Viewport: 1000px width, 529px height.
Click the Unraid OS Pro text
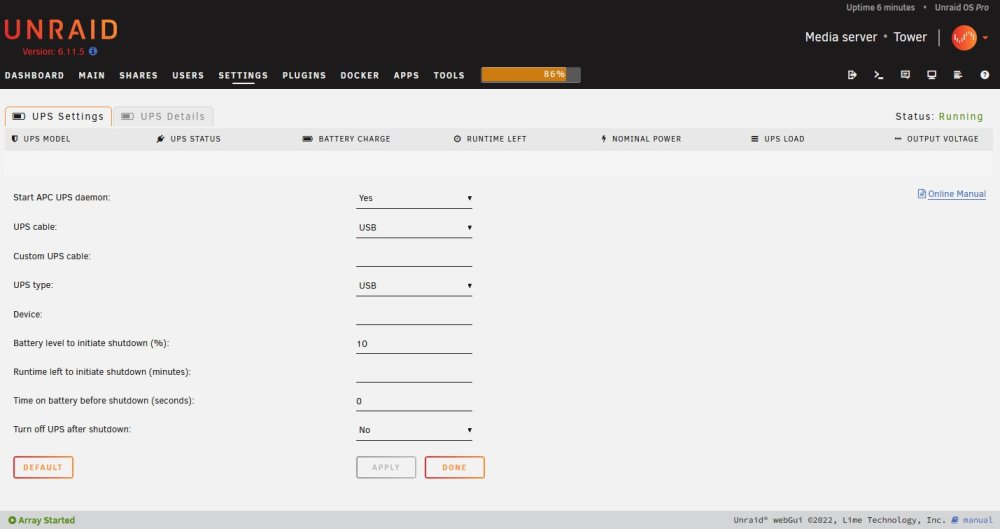click(962, 8)
